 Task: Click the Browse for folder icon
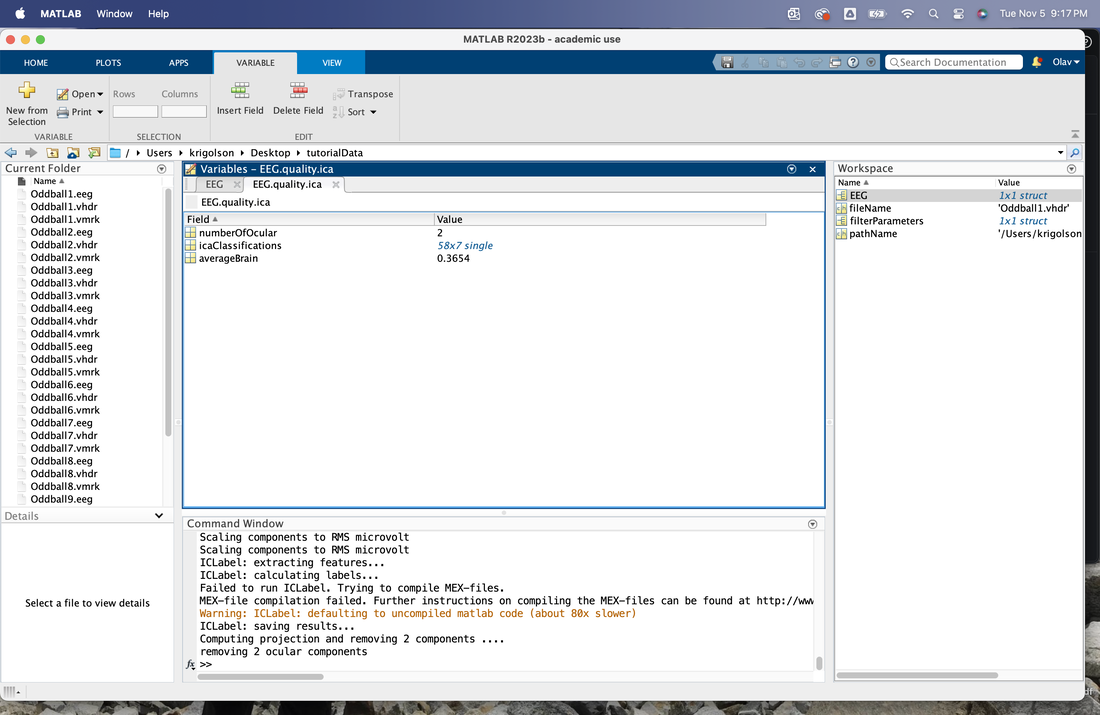(x=94, y=152)
